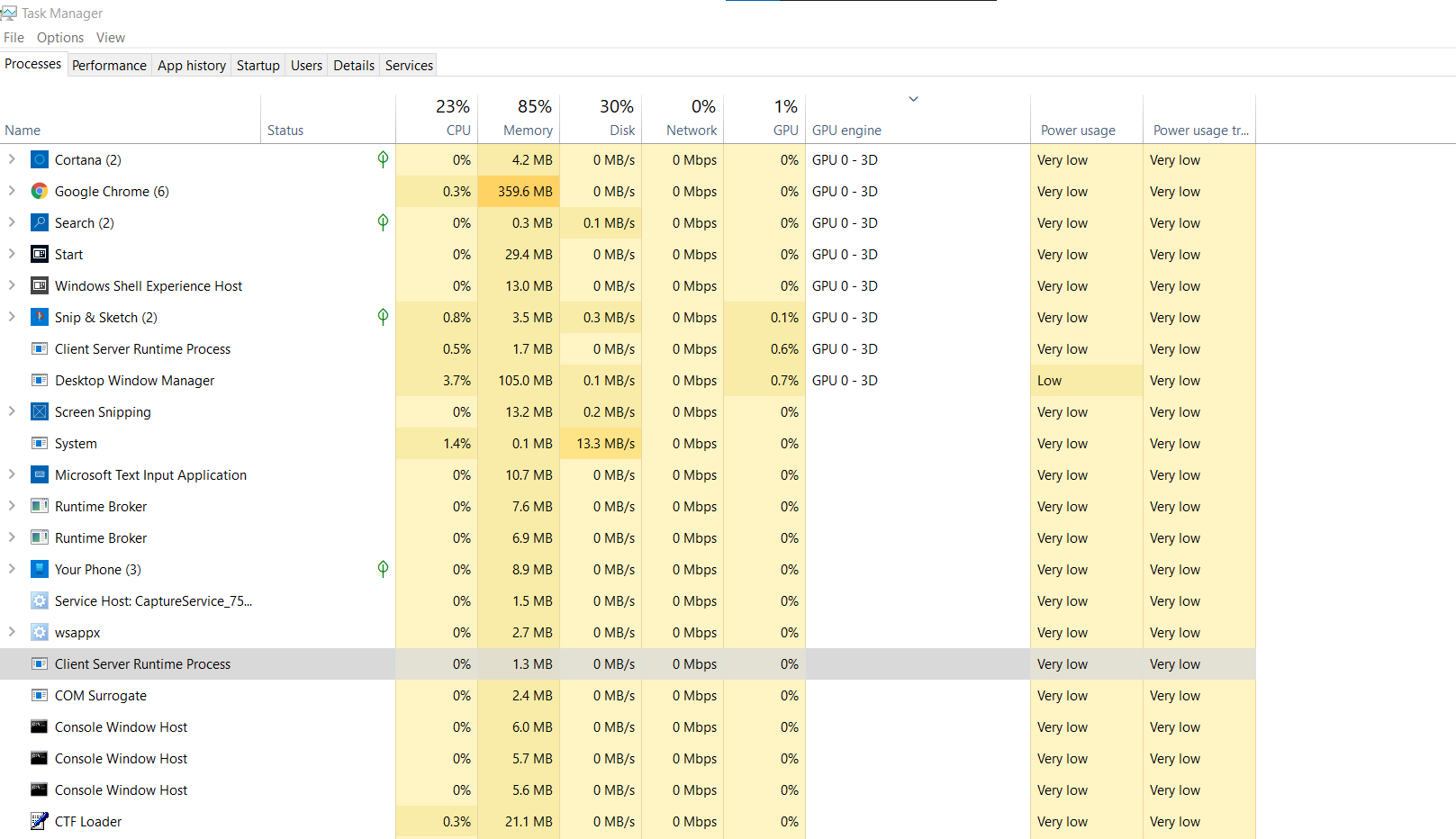The image size is (1456, 839).
Task: Sort by the Status column header
Action: tap(329, 119)
